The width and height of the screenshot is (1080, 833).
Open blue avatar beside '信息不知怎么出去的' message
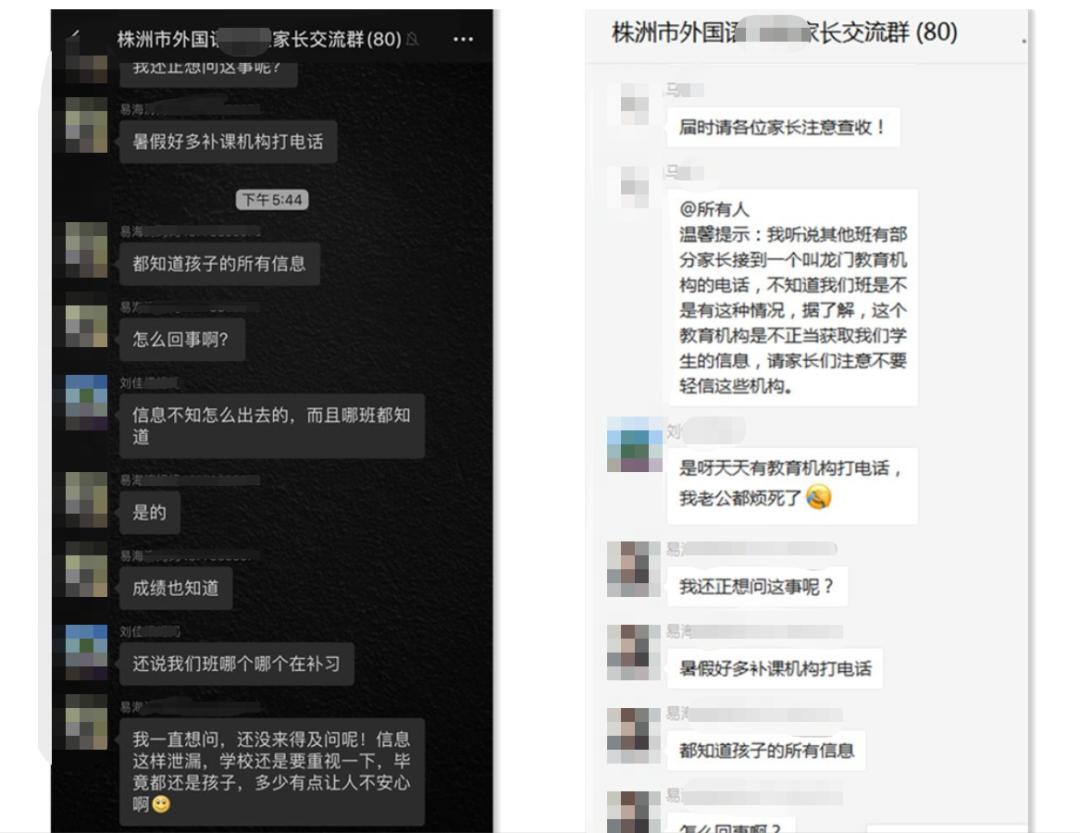pyautogui.click(x=86, y=402)
